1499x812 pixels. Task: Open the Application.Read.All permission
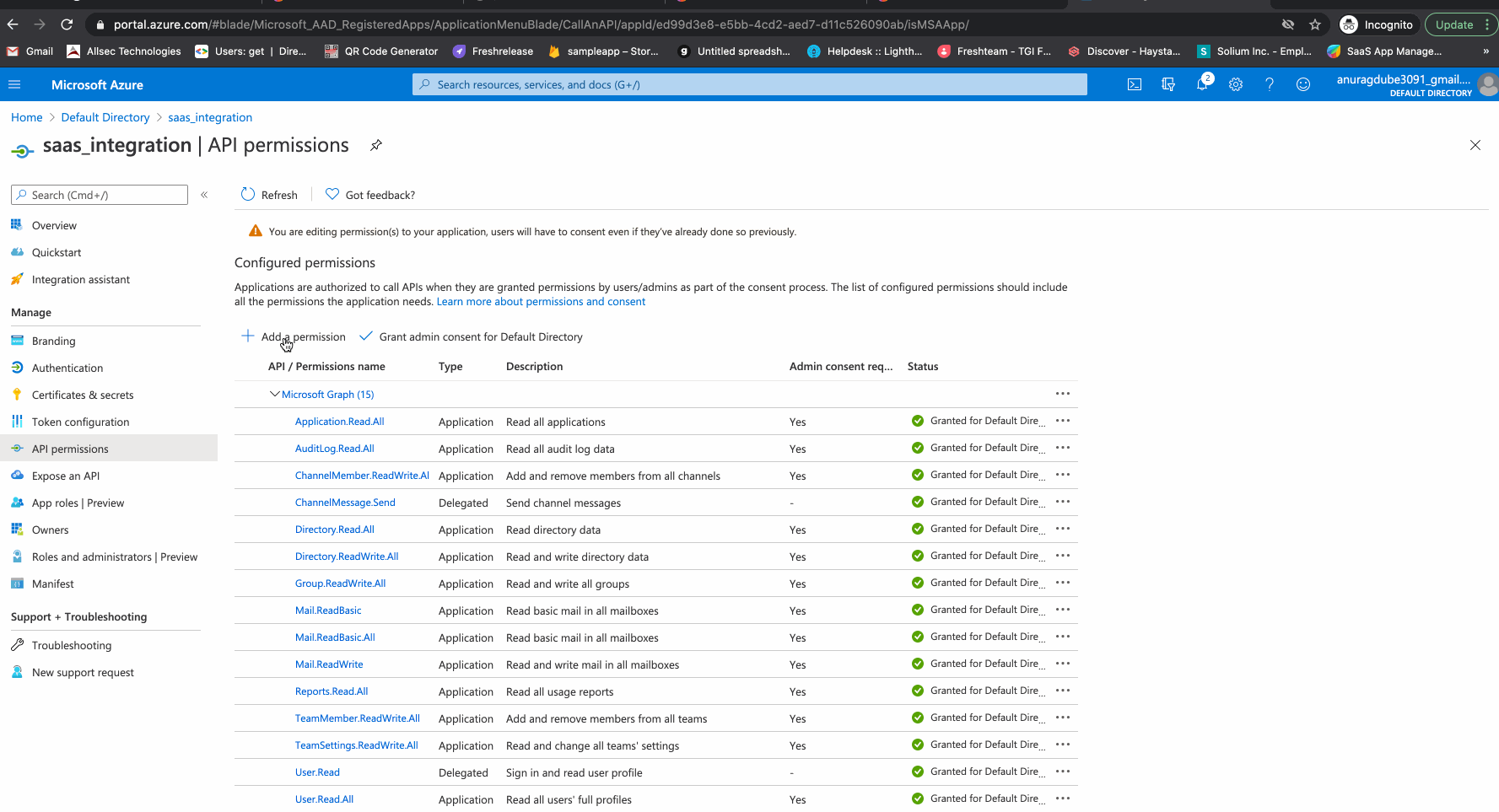click(x=340, y=421)
